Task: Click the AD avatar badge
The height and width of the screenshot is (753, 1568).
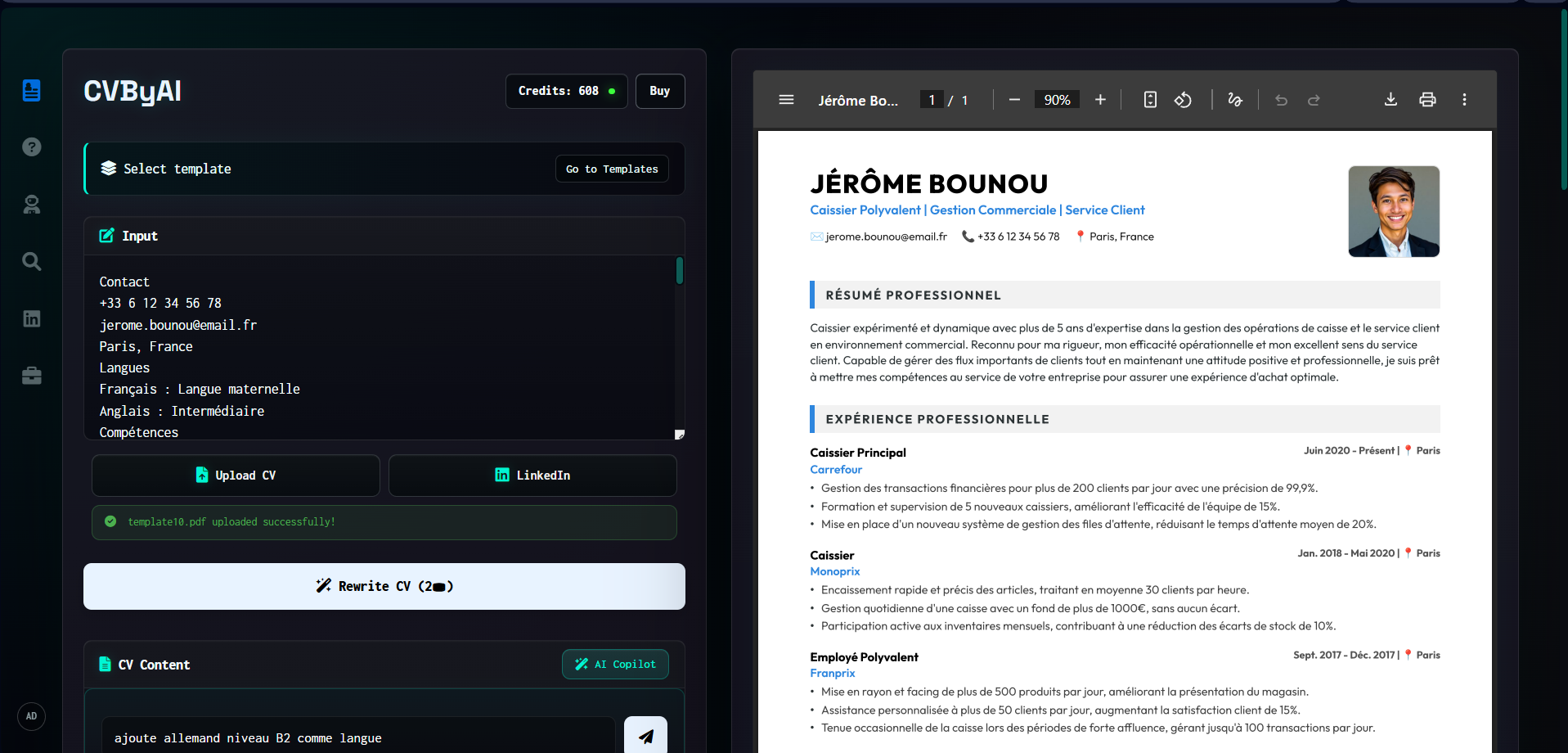Action: [x=31, y=716]
